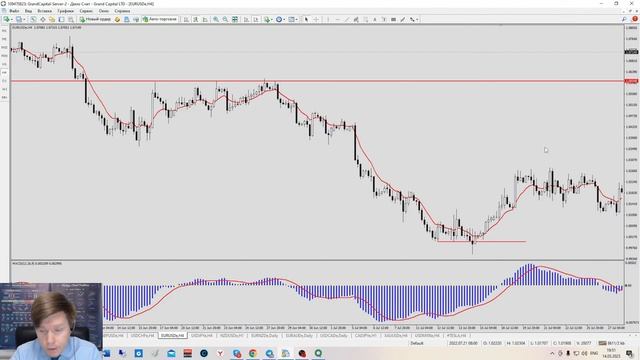Open the Файл menu

point(14,11)
